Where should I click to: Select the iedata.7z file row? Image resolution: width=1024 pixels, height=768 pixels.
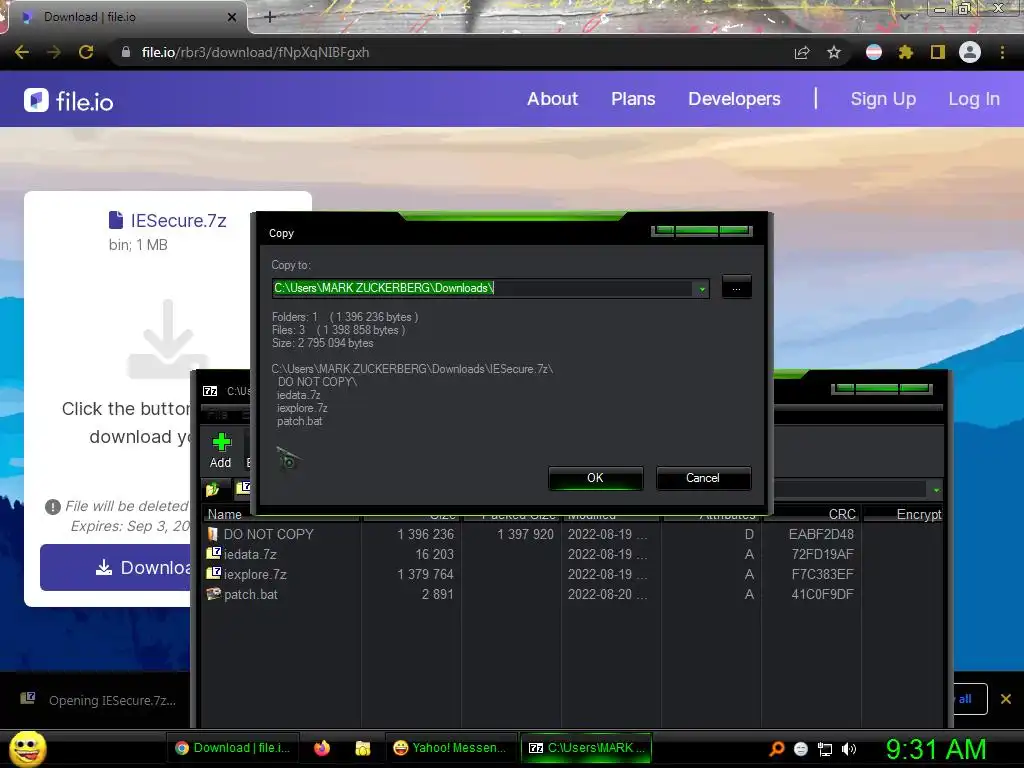tap(573, 554)
